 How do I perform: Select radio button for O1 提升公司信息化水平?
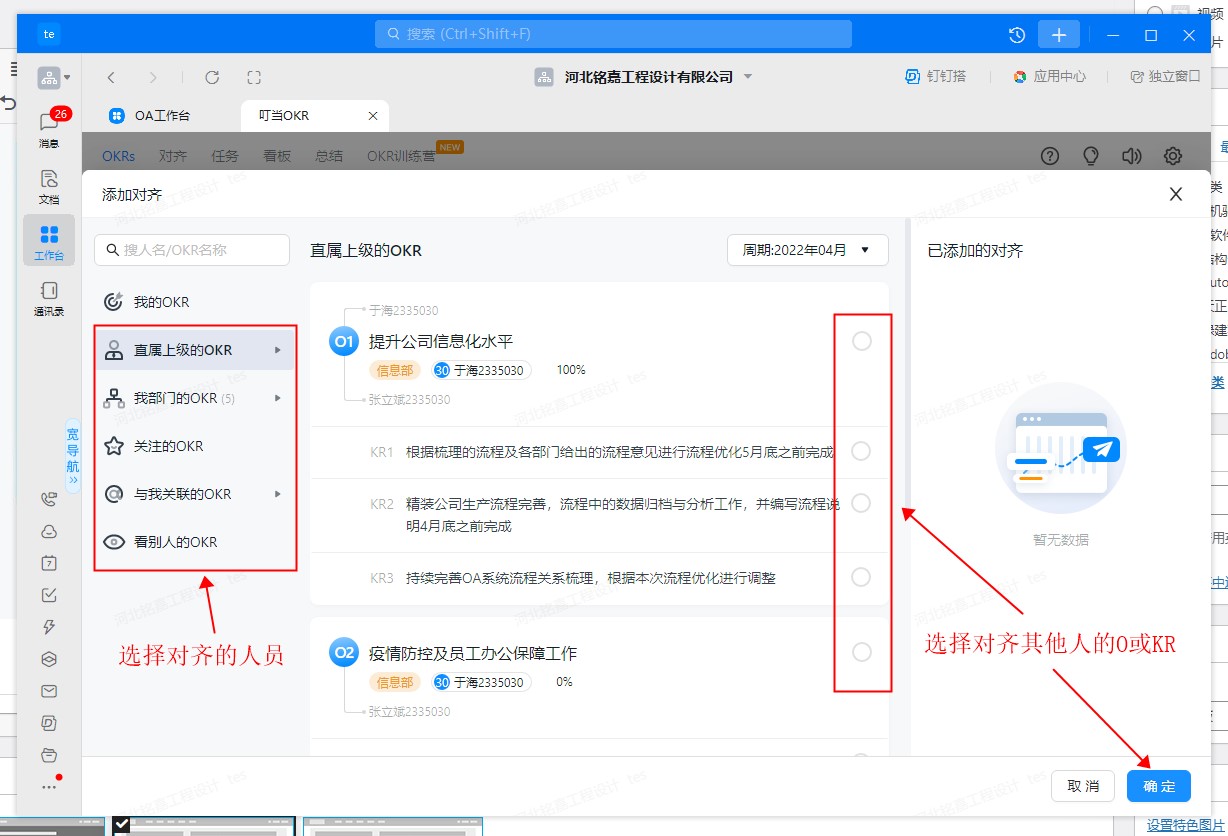pos(861,342)
